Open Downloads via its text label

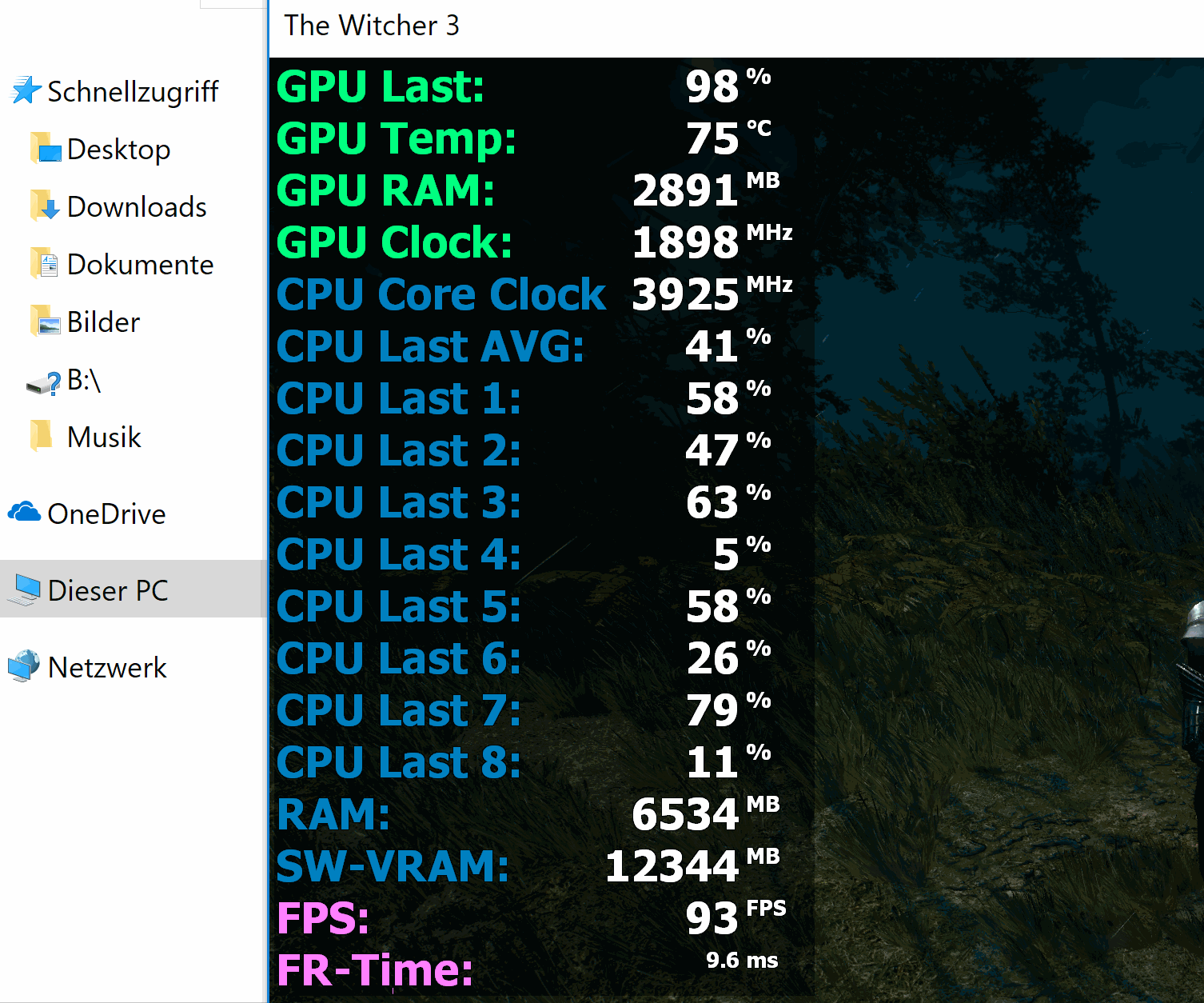pos(137,206)
